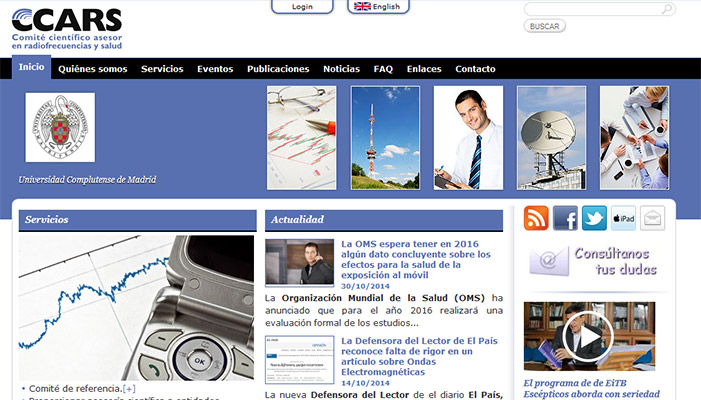Screen dimensions: 701x400
Task: Open Defensora del Lector El País headline
Action: [419, 356]
